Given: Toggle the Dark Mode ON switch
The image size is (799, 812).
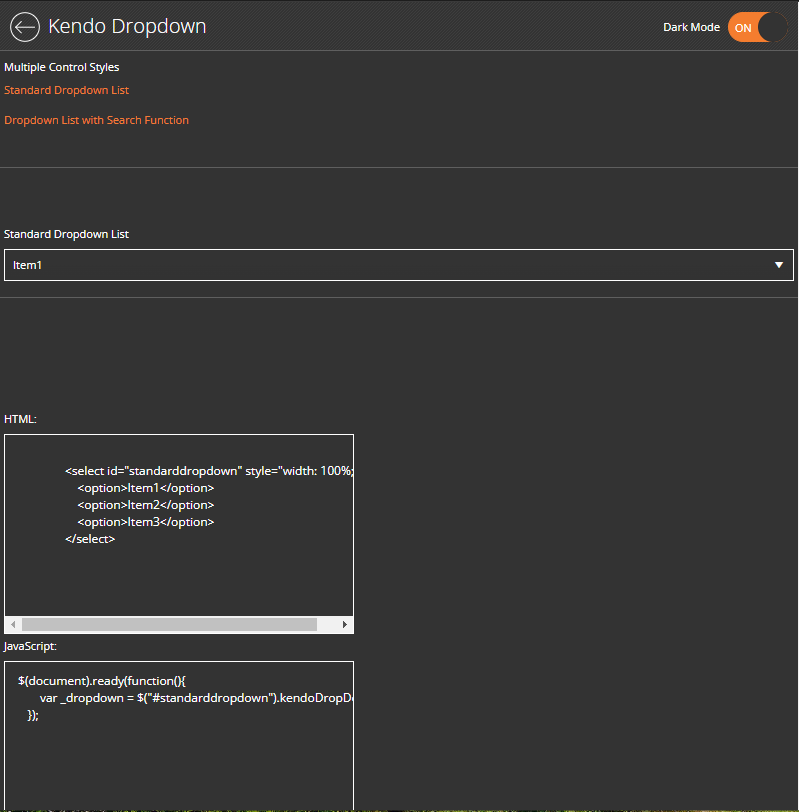Looking at the screenshot, I should tap(757, 27).
